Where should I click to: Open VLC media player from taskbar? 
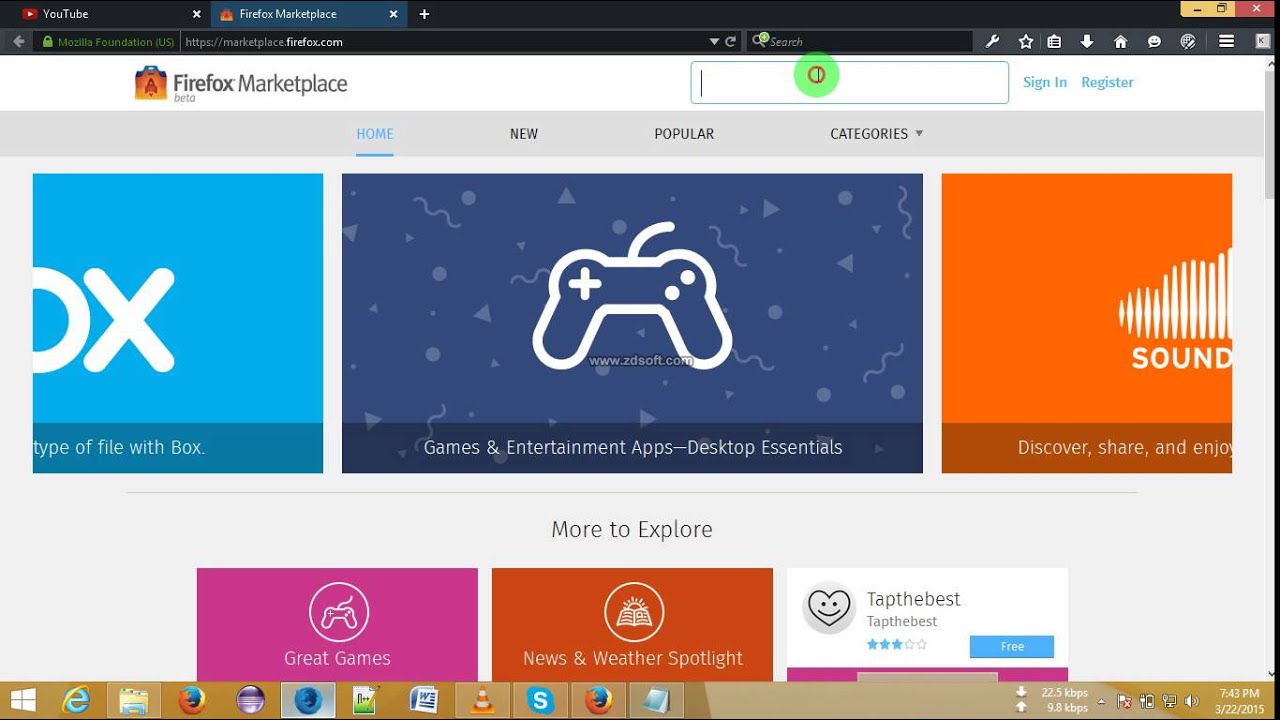point(482,700)
